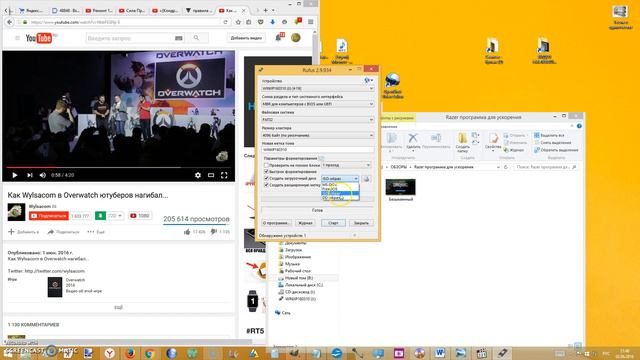Click the Rufus Start (Старт) button
640x360 pixels.
coord(333,223)
